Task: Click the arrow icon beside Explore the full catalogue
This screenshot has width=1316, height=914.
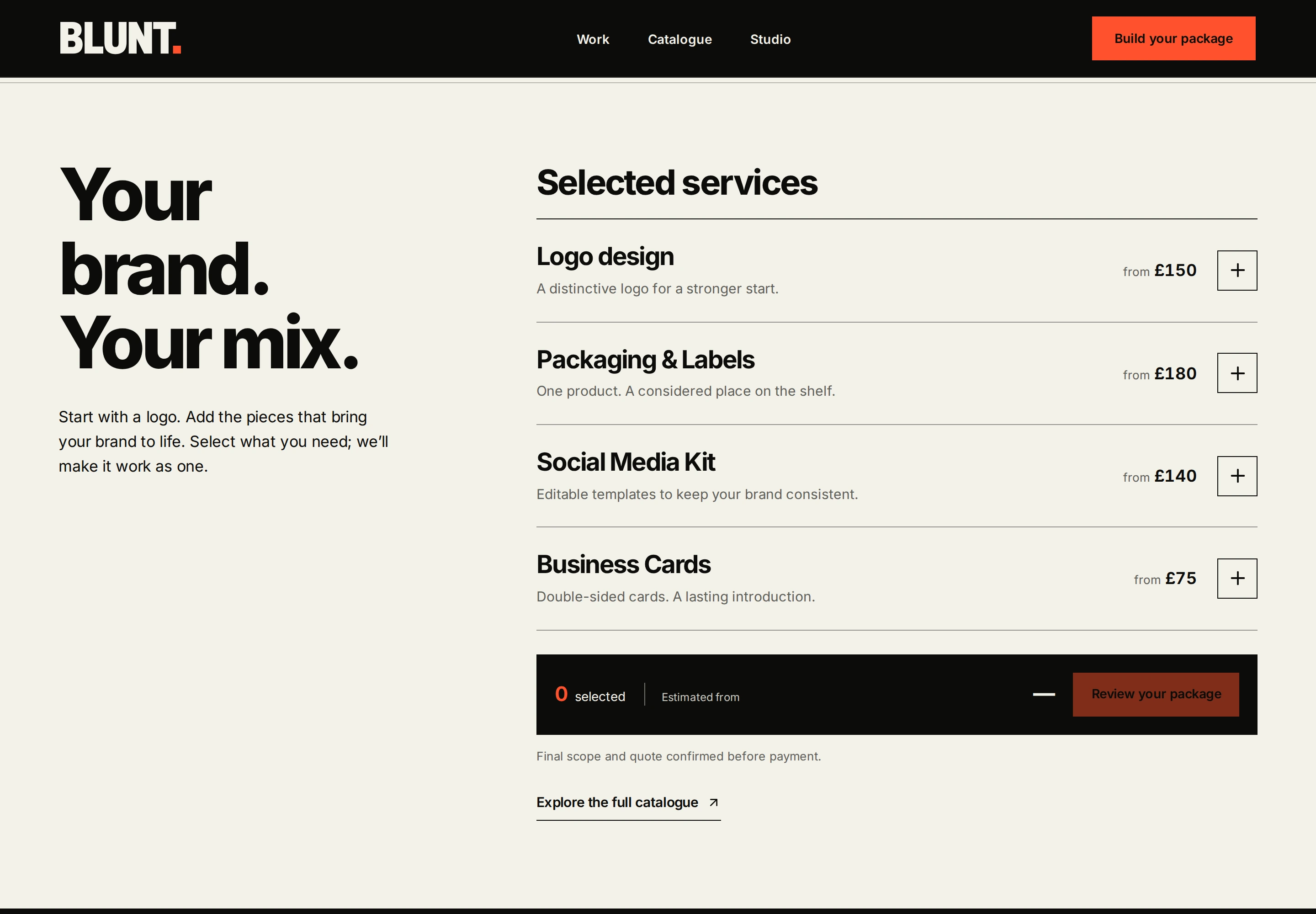Action: tap(714, 802)
